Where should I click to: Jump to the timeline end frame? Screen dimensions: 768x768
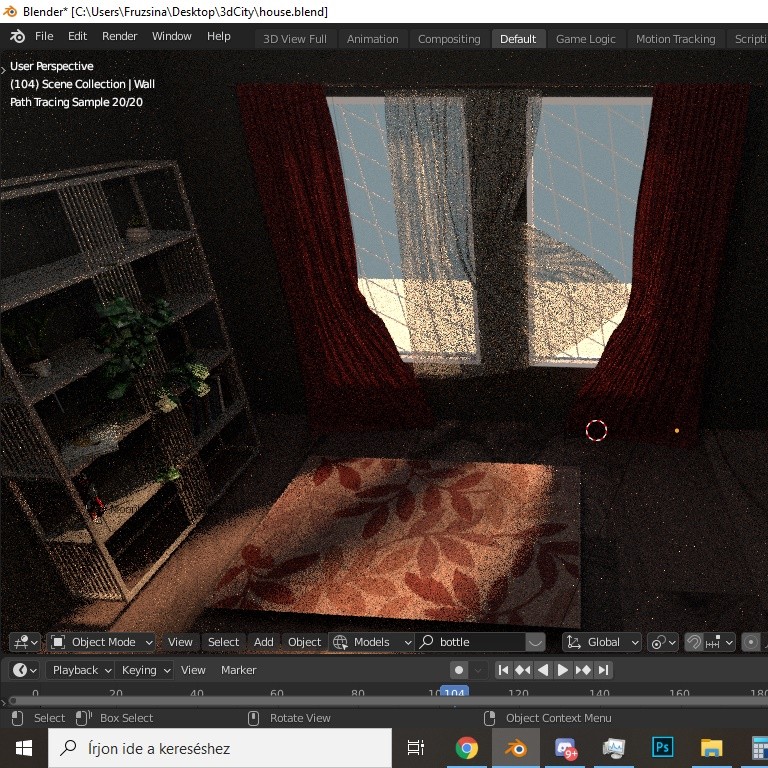603,670
